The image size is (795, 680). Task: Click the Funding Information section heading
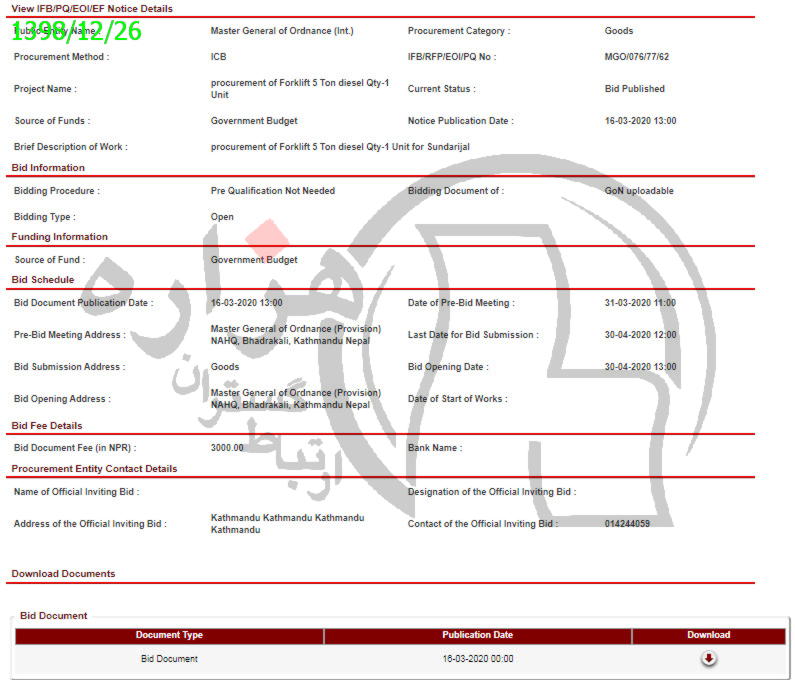click(x=59, y=237)
